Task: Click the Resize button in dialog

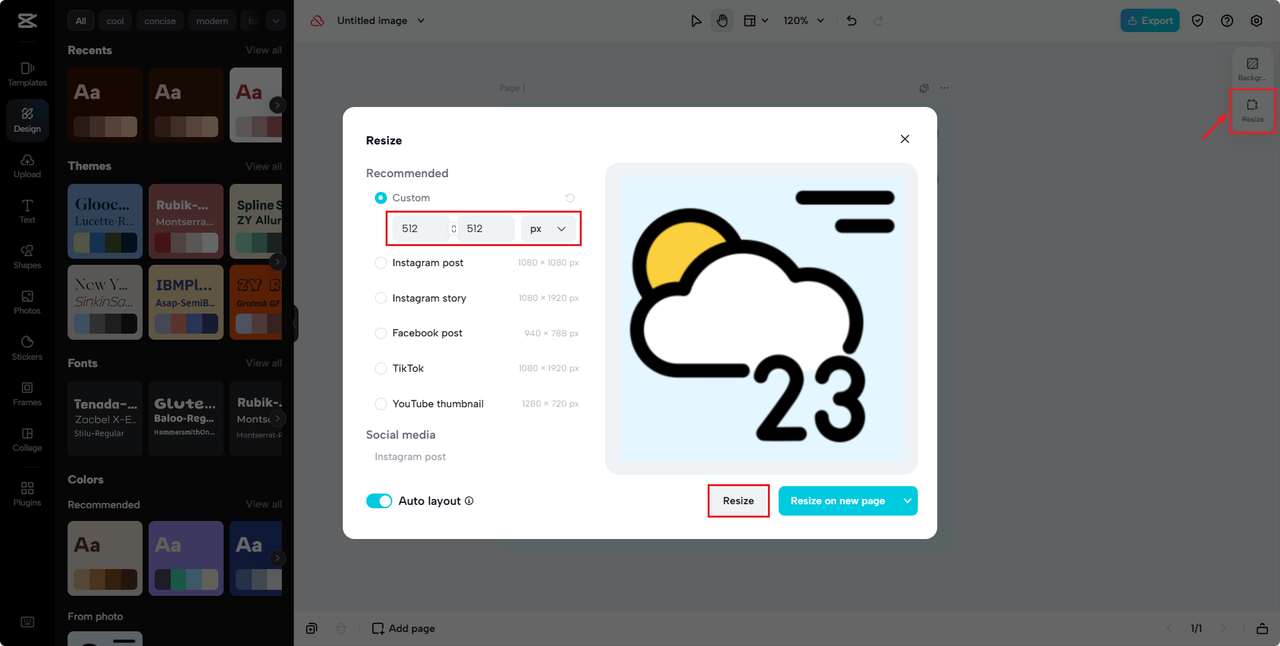Action: (x=738, y=501)
